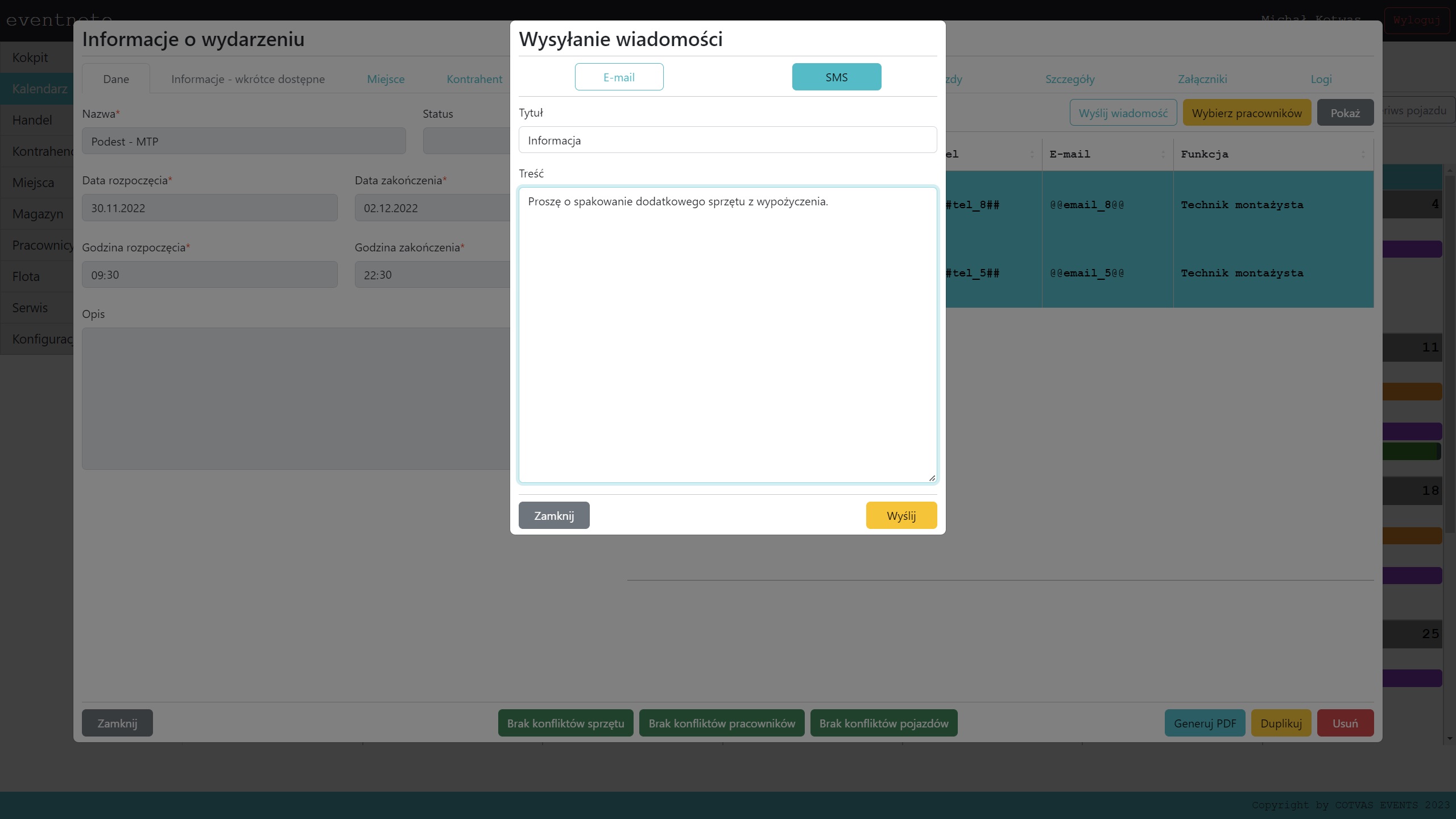Open the Status dropdown field
This screenshot has width=1456, height=819.
(x=466, y=141)
